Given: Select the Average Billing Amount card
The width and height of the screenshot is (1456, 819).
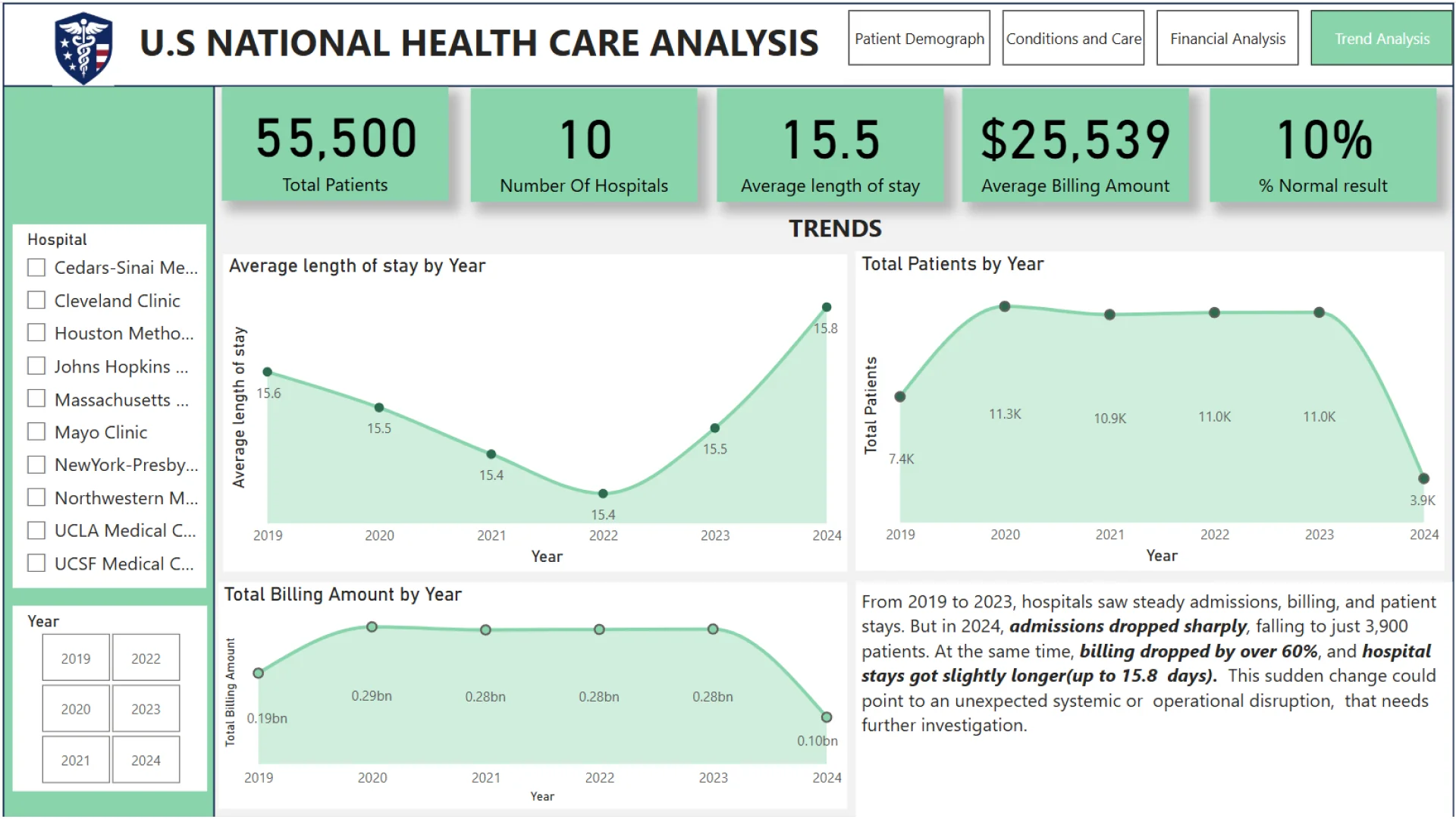Looking at the screenshot, I should click(1075, 146).
